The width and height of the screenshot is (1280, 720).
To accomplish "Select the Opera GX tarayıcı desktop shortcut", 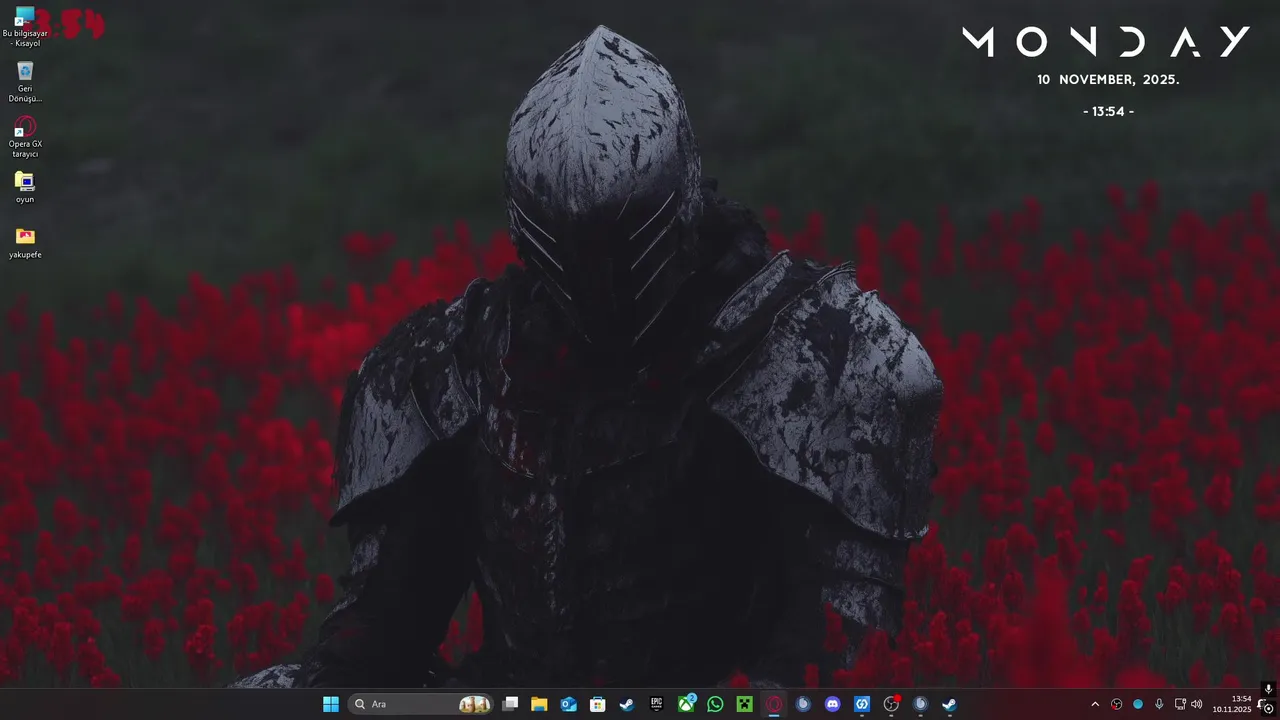I will tap(25, 137).
